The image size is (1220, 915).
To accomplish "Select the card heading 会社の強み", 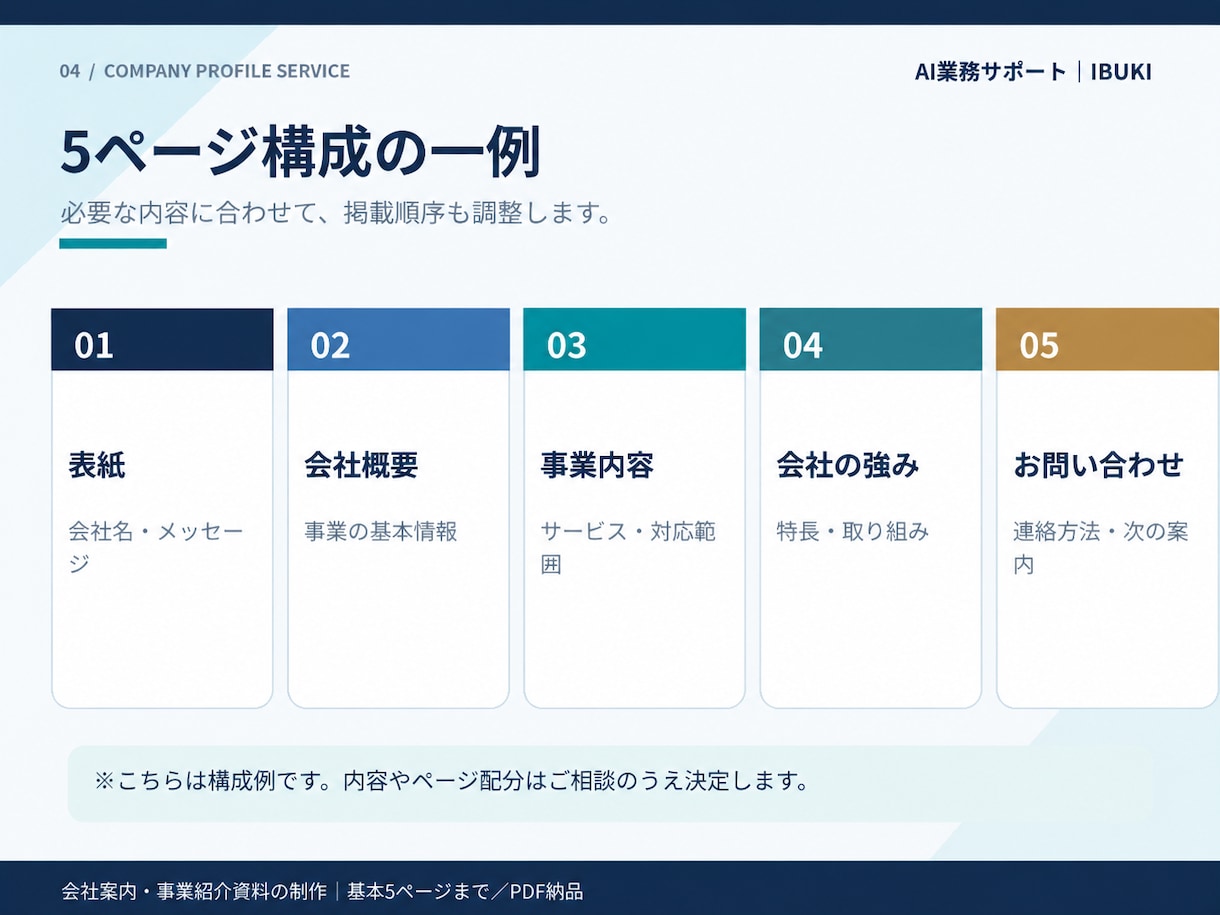I will coord(848,465).
